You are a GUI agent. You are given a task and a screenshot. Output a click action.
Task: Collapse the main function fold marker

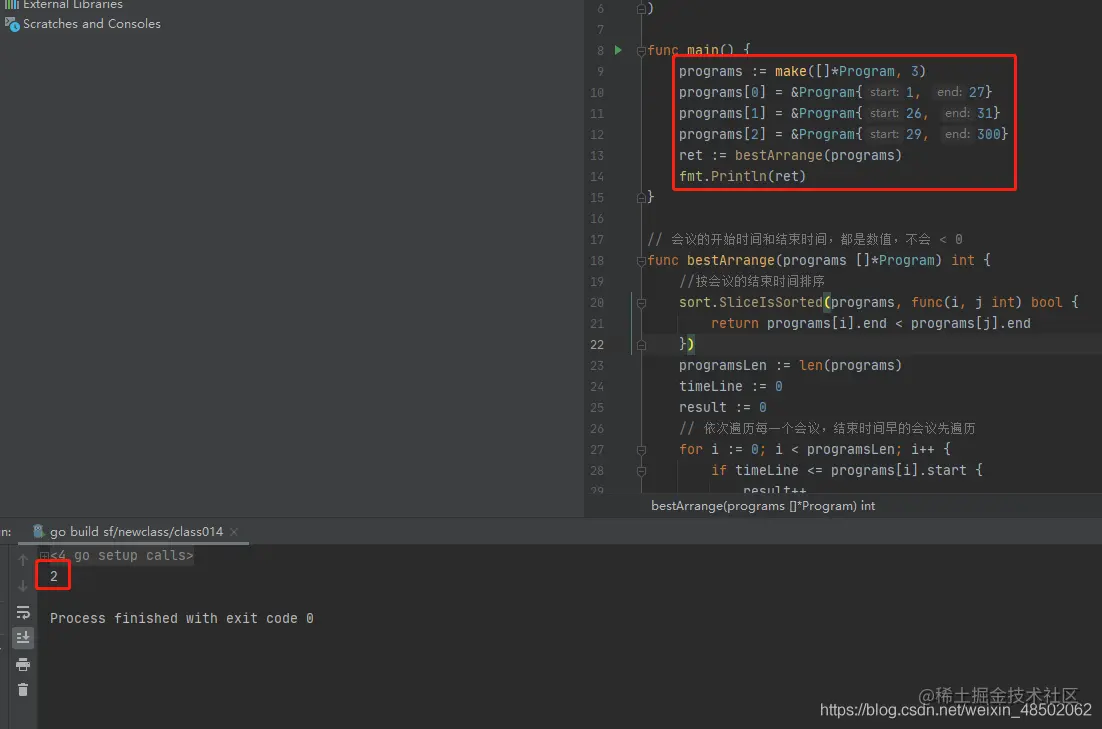(641, 50)
